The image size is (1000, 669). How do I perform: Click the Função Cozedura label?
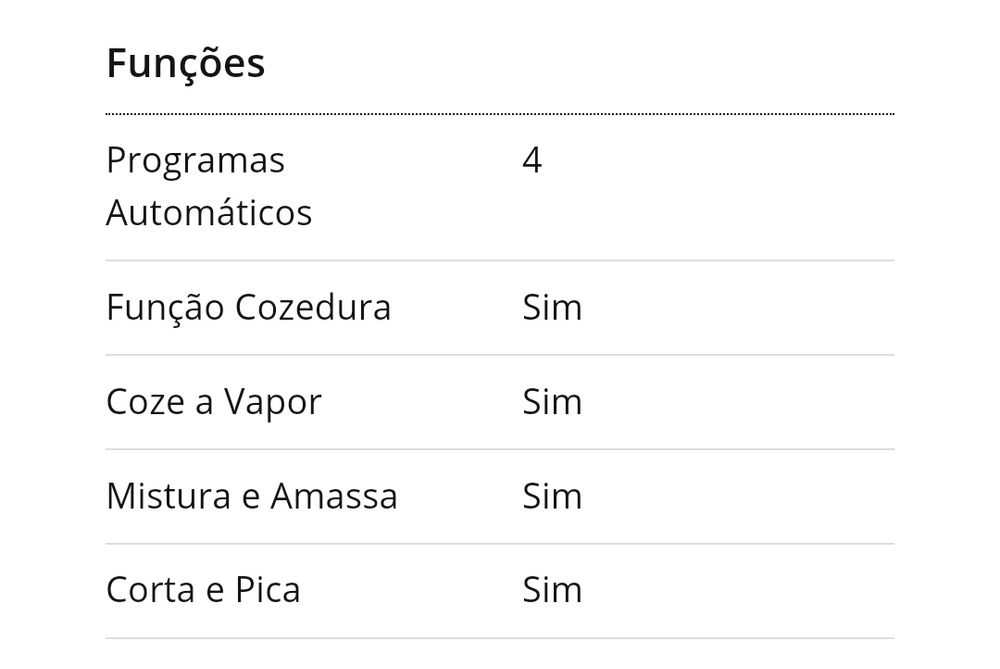click(x=248, y=307)
